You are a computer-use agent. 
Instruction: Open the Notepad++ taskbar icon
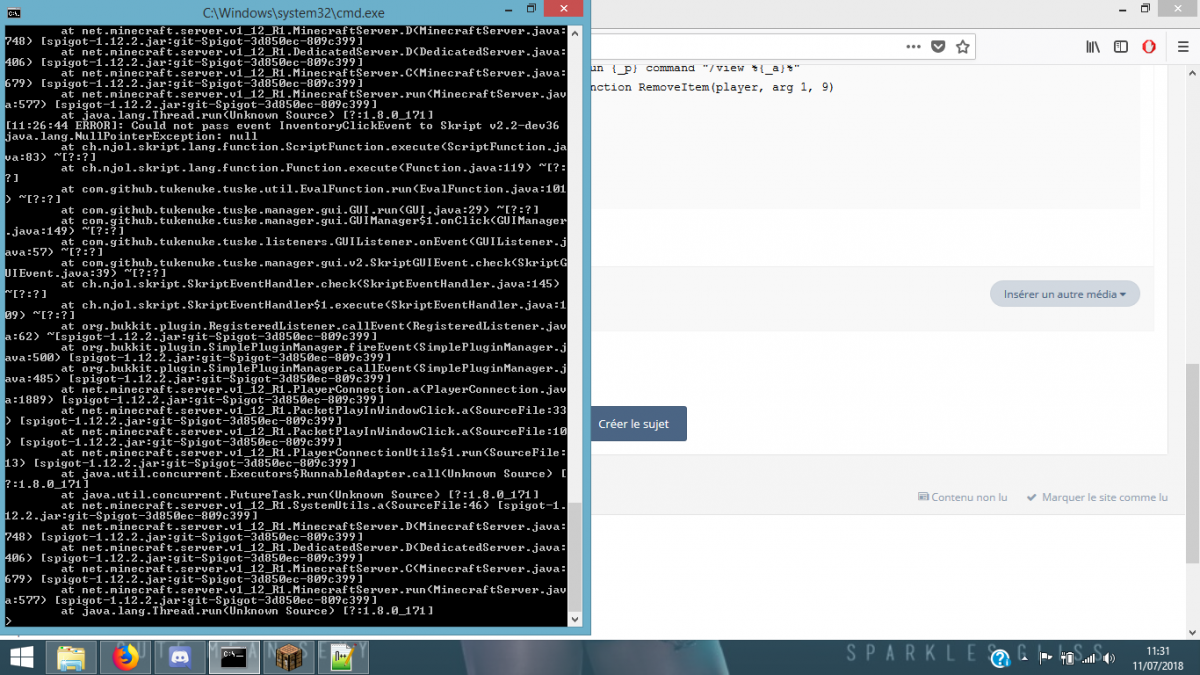pyautogui.click(x=343, y=658)
